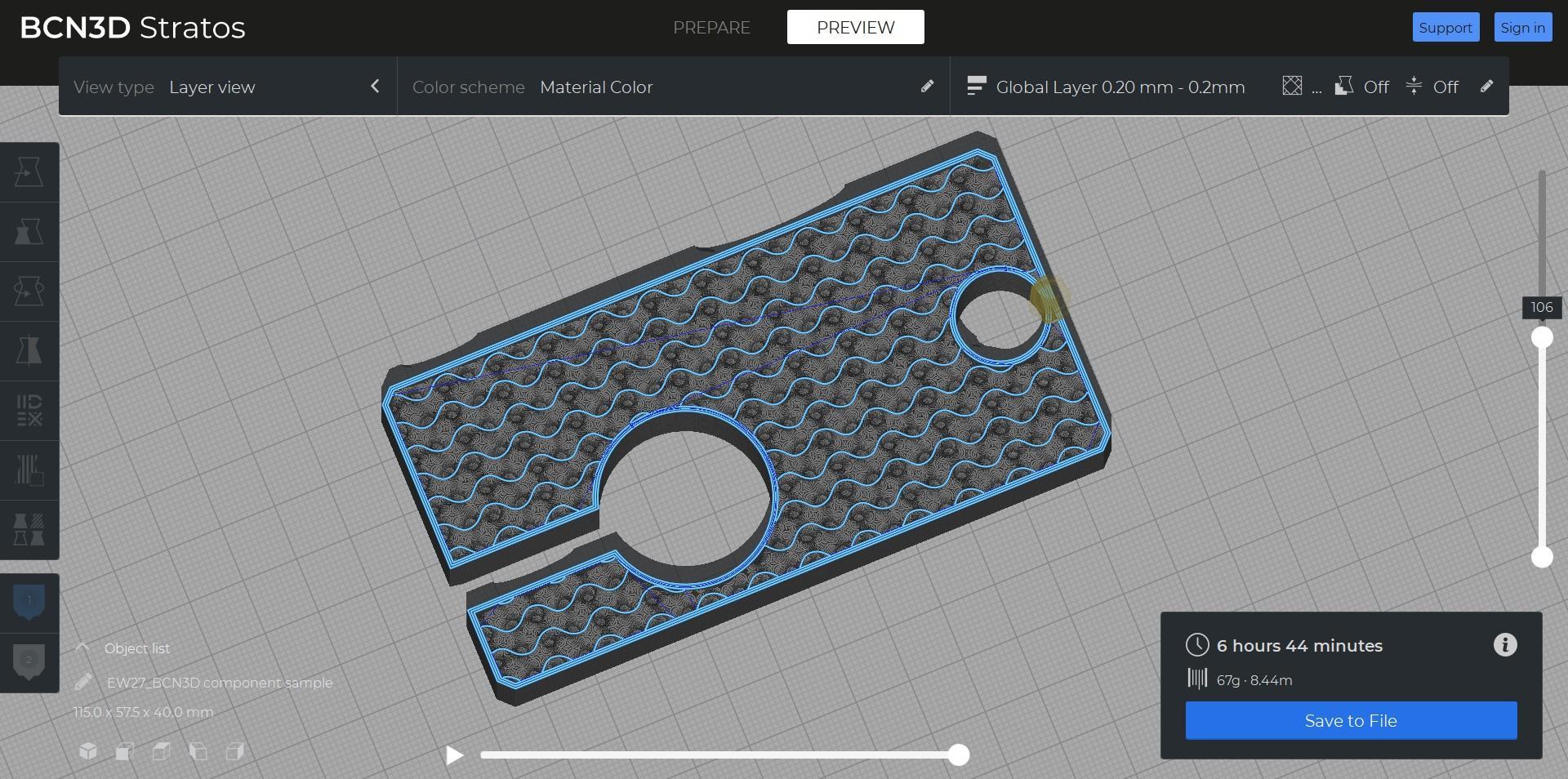This screenshot has height=779, width=1568.
Task: Play the layer simulation
Action: pos(455,755)
